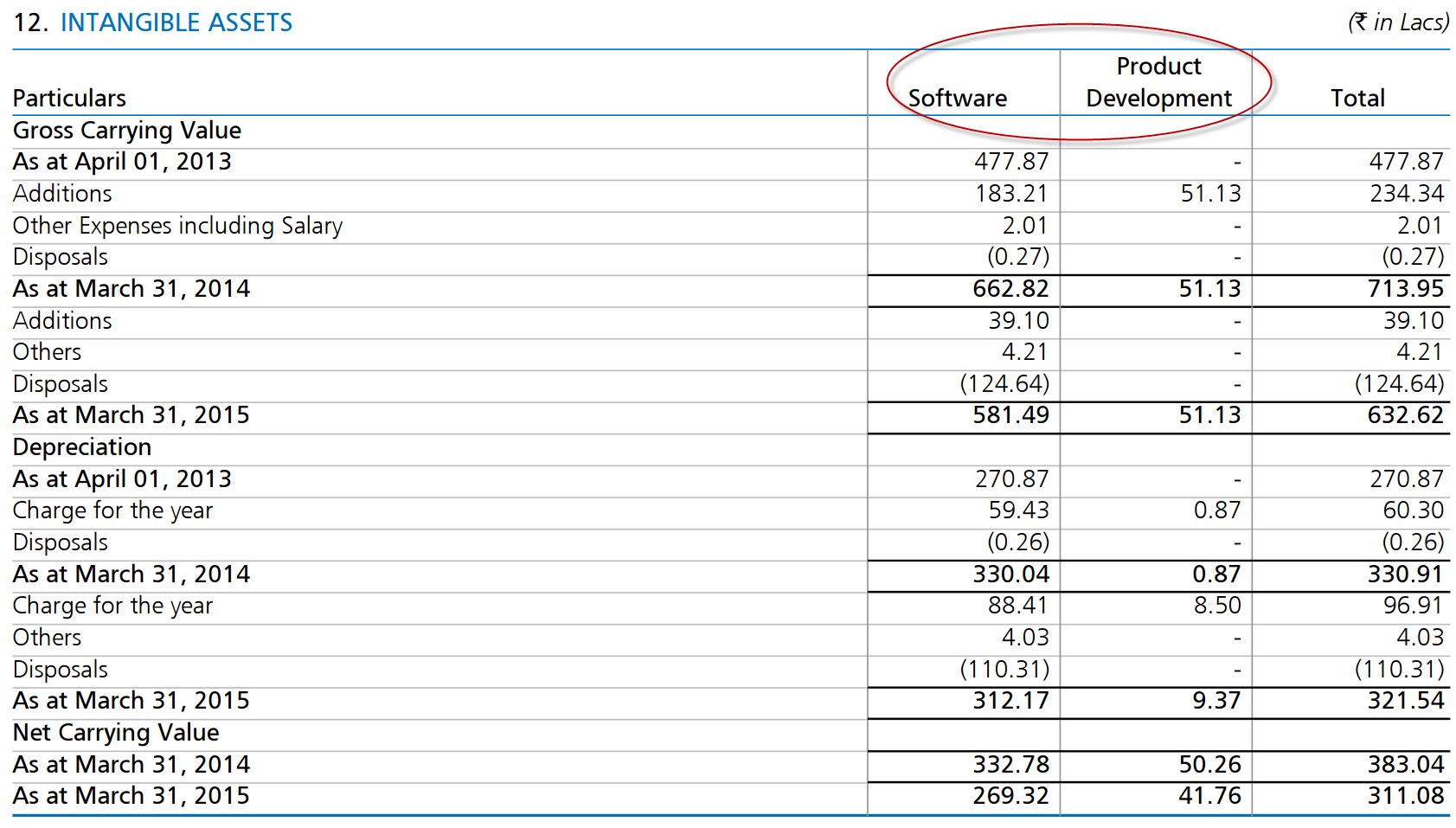Select Product Development depreciation value 9.37
The height and width of the screenshot is (828, 1456).
pyautogui.click(x=1216, y=701)
